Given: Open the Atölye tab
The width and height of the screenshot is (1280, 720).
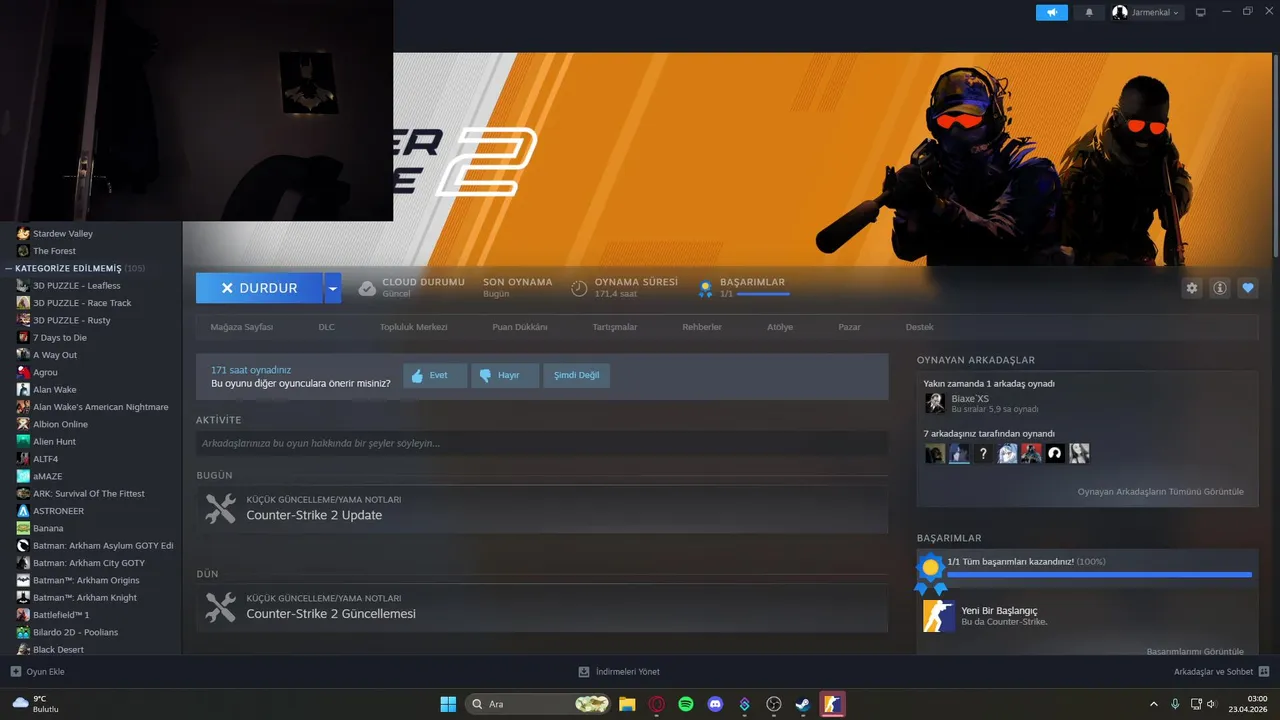Looking at the screenshot, I should (x=780, y=327).
